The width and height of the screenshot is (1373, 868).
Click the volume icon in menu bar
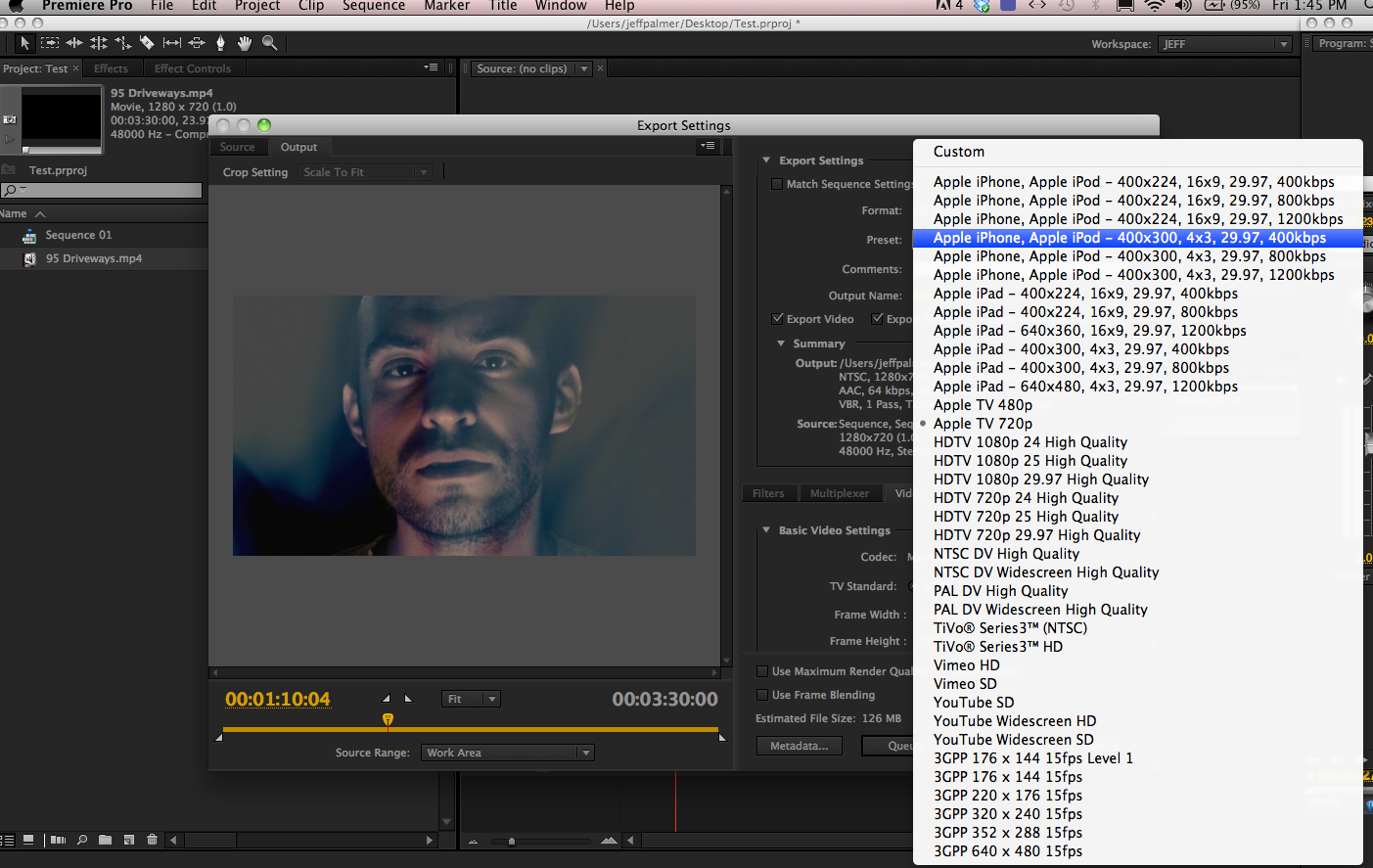click(1183, 6)
